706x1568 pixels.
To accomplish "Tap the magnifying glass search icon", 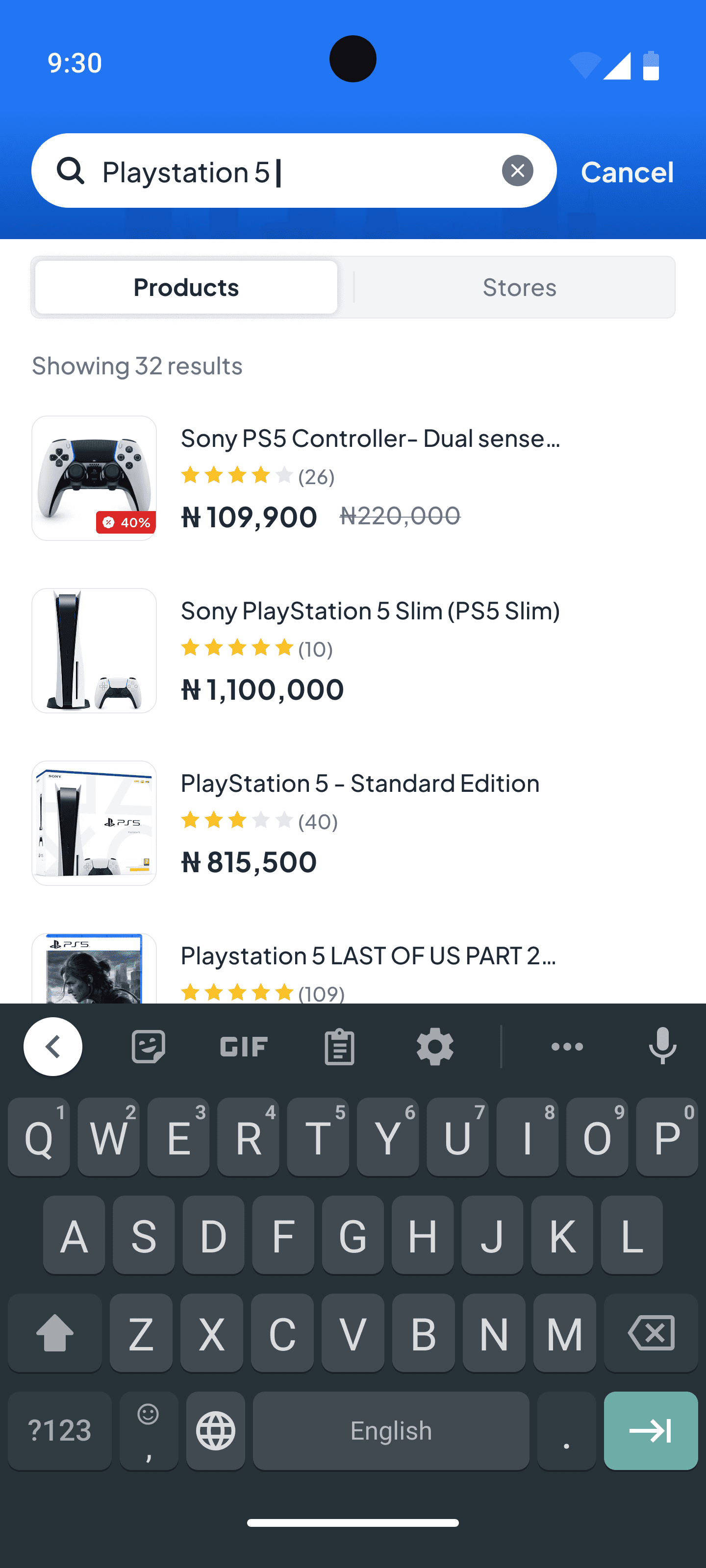I will 71,171.
